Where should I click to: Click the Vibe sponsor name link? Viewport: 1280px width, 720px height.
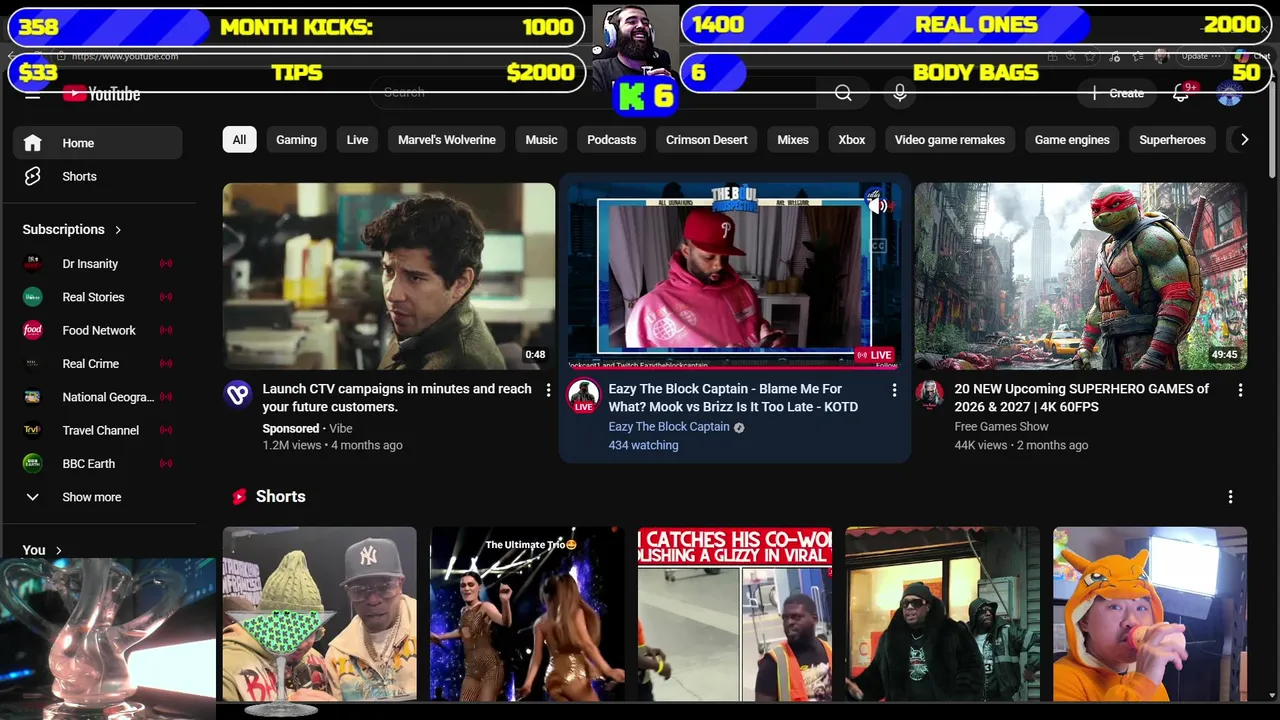point(341,429)
